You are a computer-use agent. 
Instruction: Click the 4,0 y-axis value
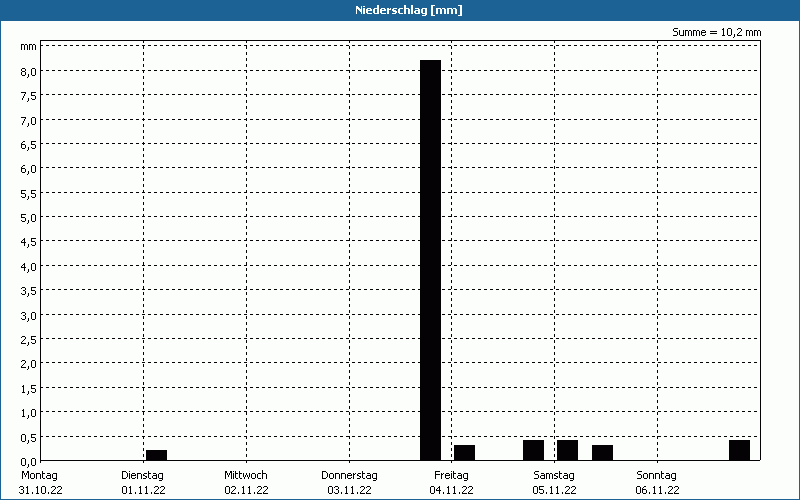[29, 267]
